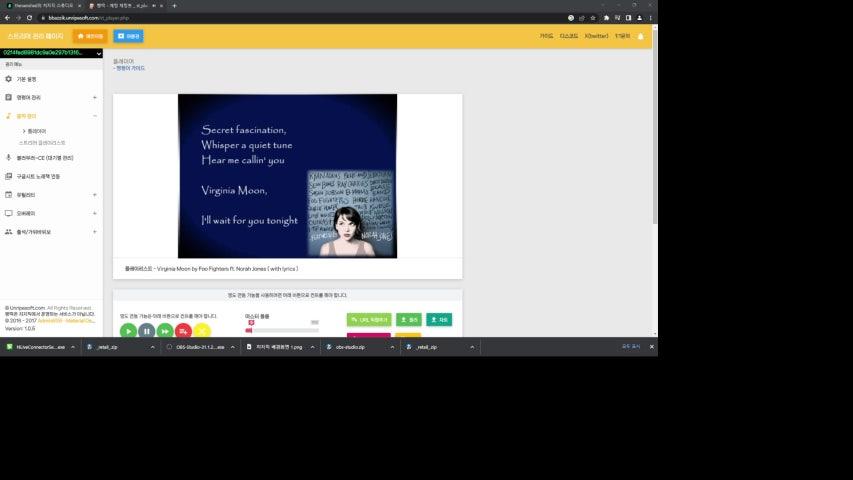The width and height of the screenshot is (853, 480).
Task: Open png download options chevron
Action: (x=312, y=347)
